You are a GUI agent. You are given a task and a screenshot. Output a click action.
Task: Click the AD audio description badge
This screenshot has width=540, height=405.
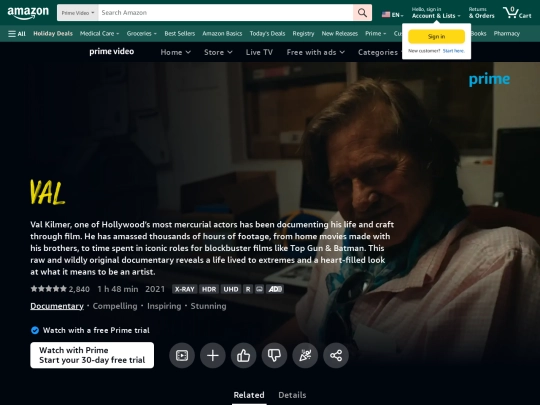click(275, 289)
